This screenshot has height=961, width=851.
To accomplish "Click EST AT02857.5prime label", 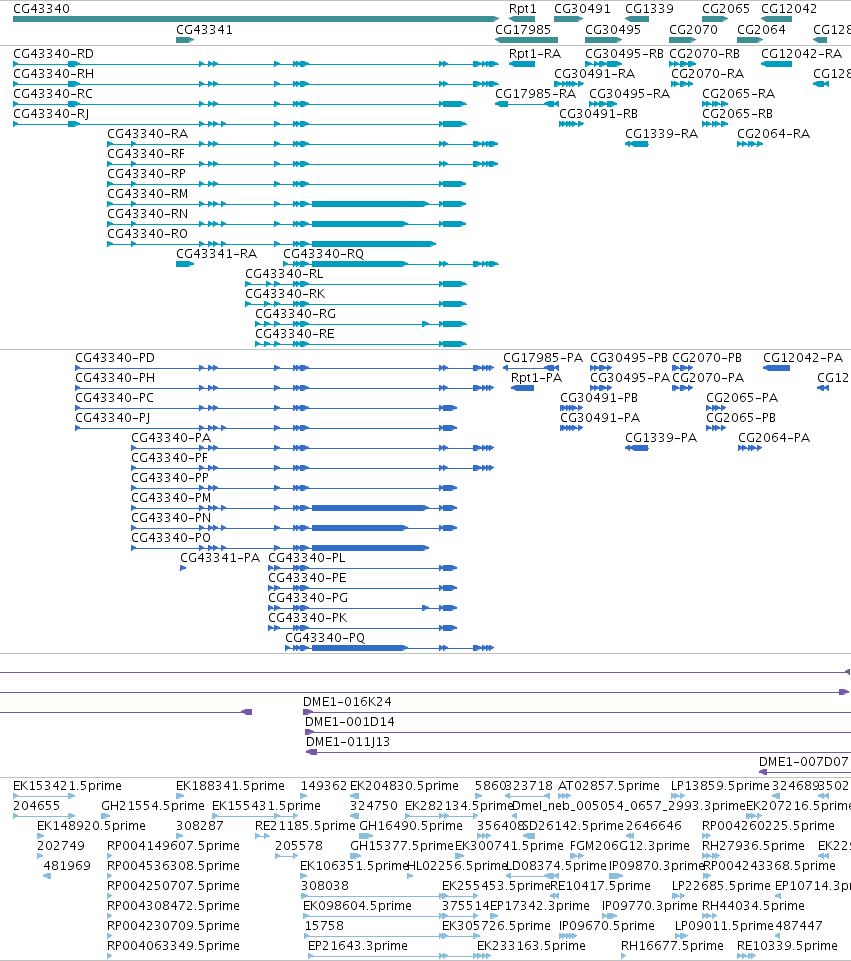I will [x=608, y=786].
